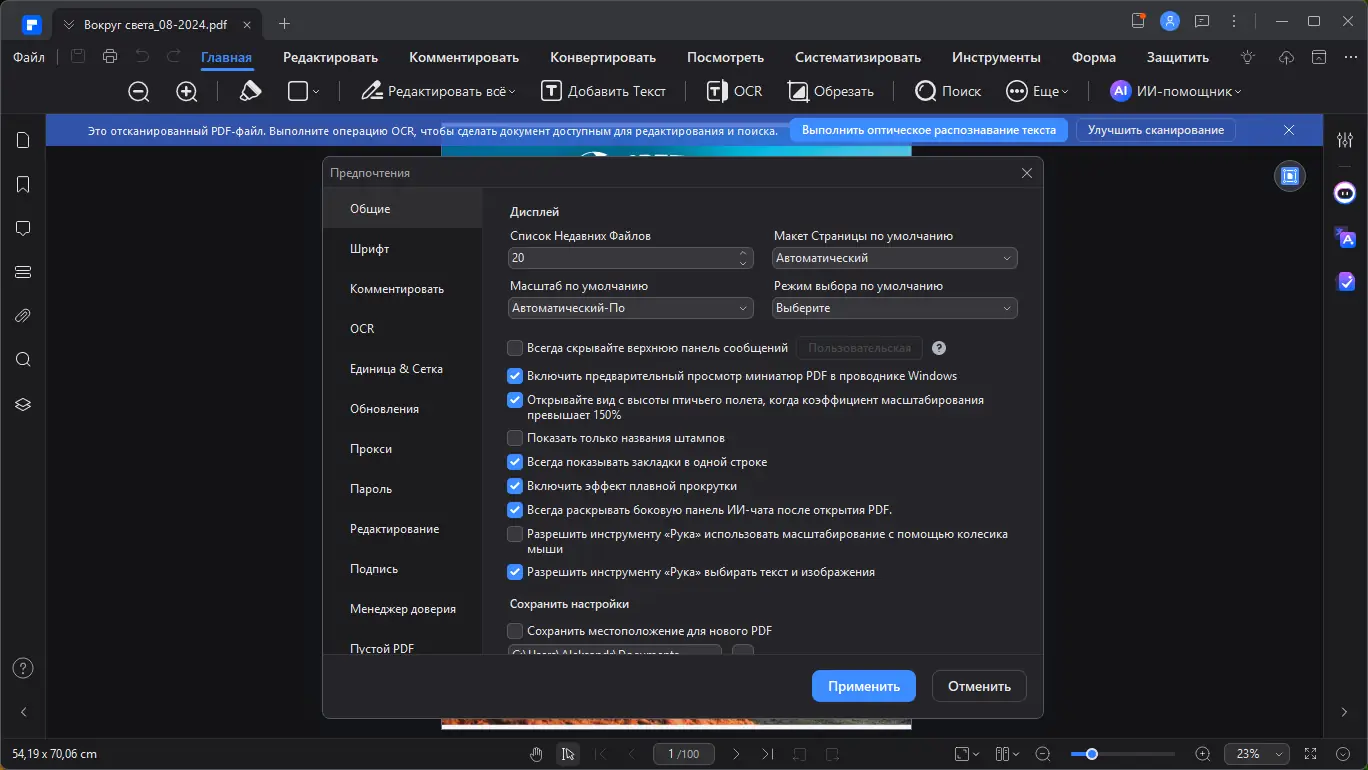The image size is (1368, 770).
Task: Open the blue user account avatar
Action: click(x=1170, y=21)
